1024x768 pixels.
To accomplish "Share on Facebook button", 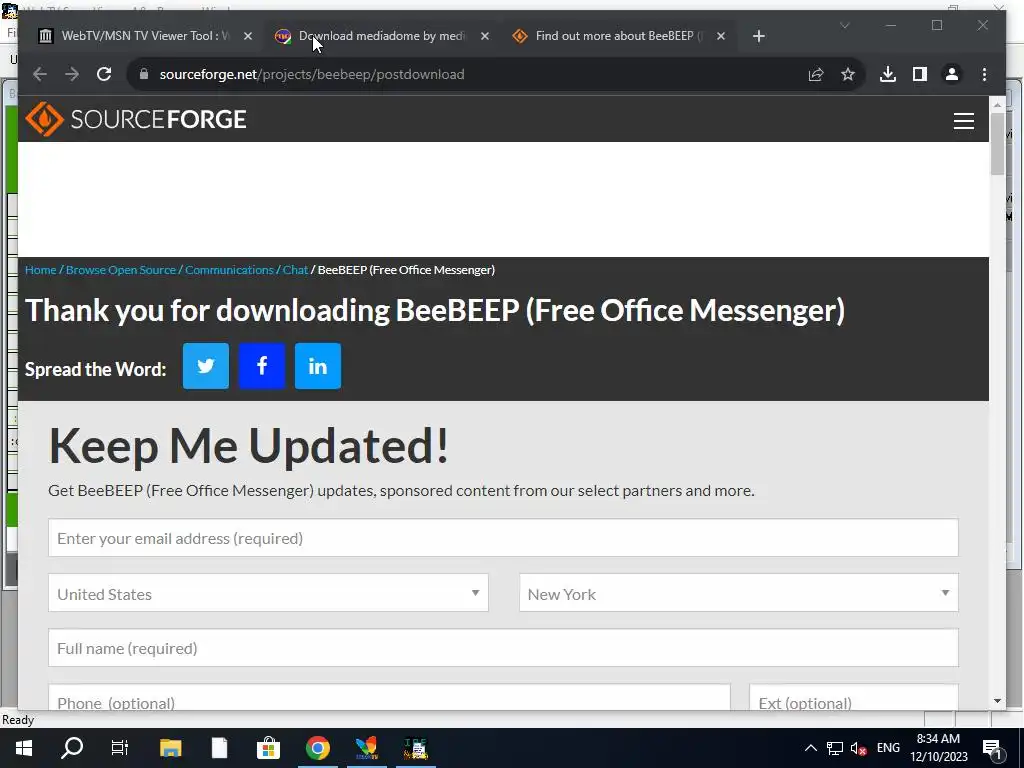I will 262,366.
